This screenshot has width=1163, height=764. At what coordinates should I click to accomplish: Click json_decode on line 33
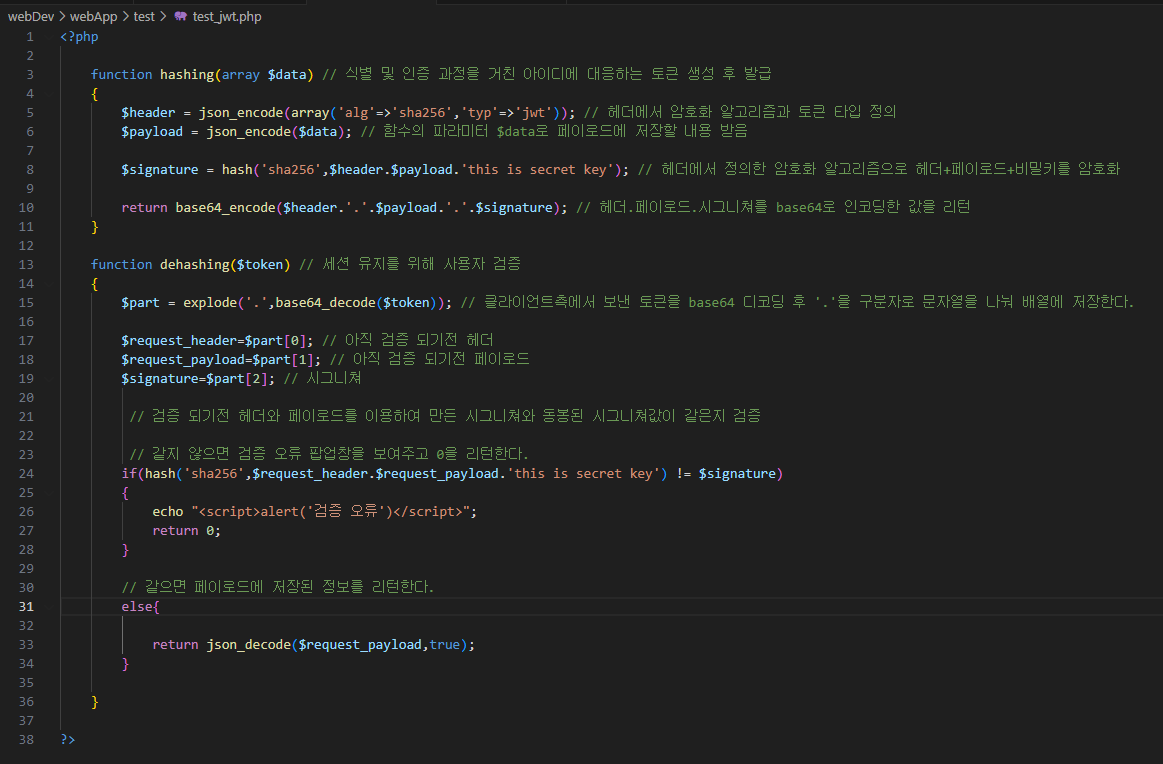(248, 645)
